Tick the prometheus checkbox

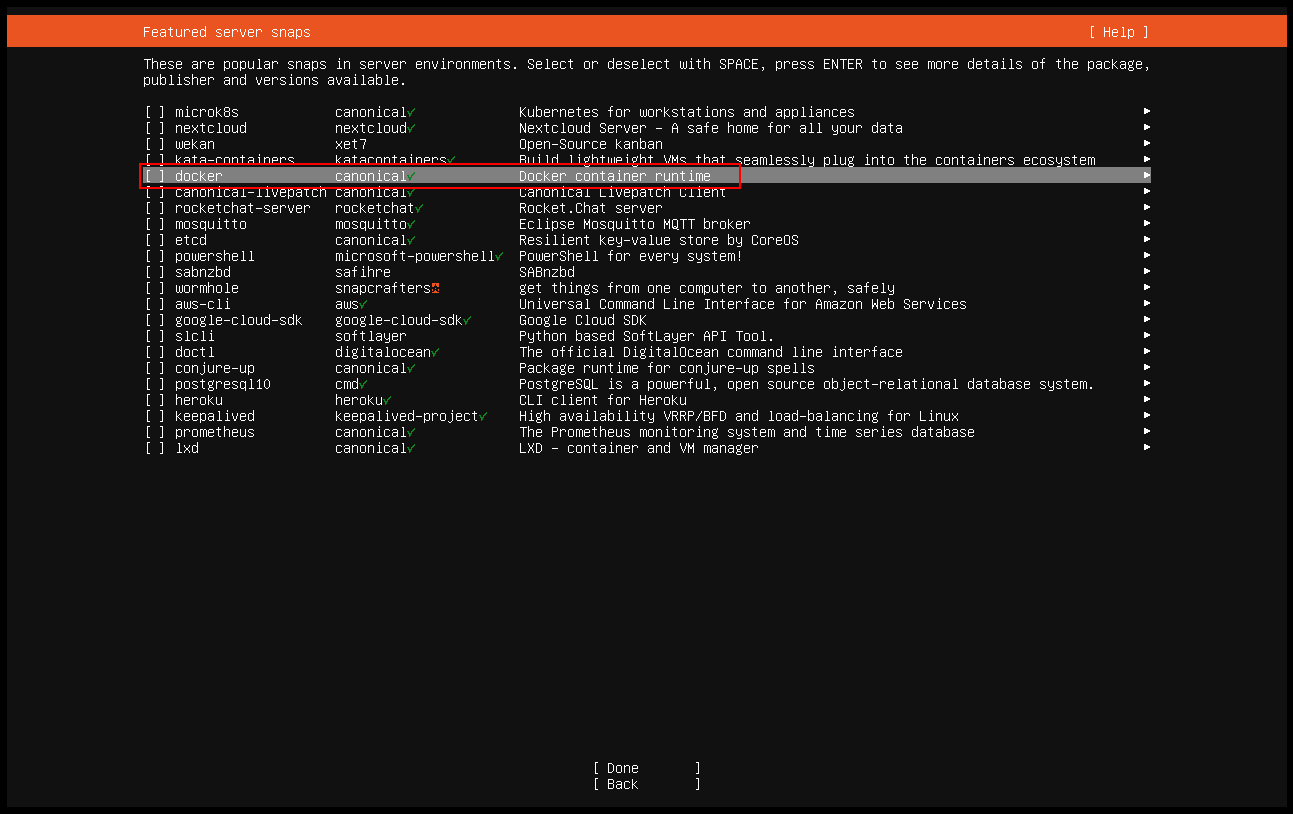point(155,432)
